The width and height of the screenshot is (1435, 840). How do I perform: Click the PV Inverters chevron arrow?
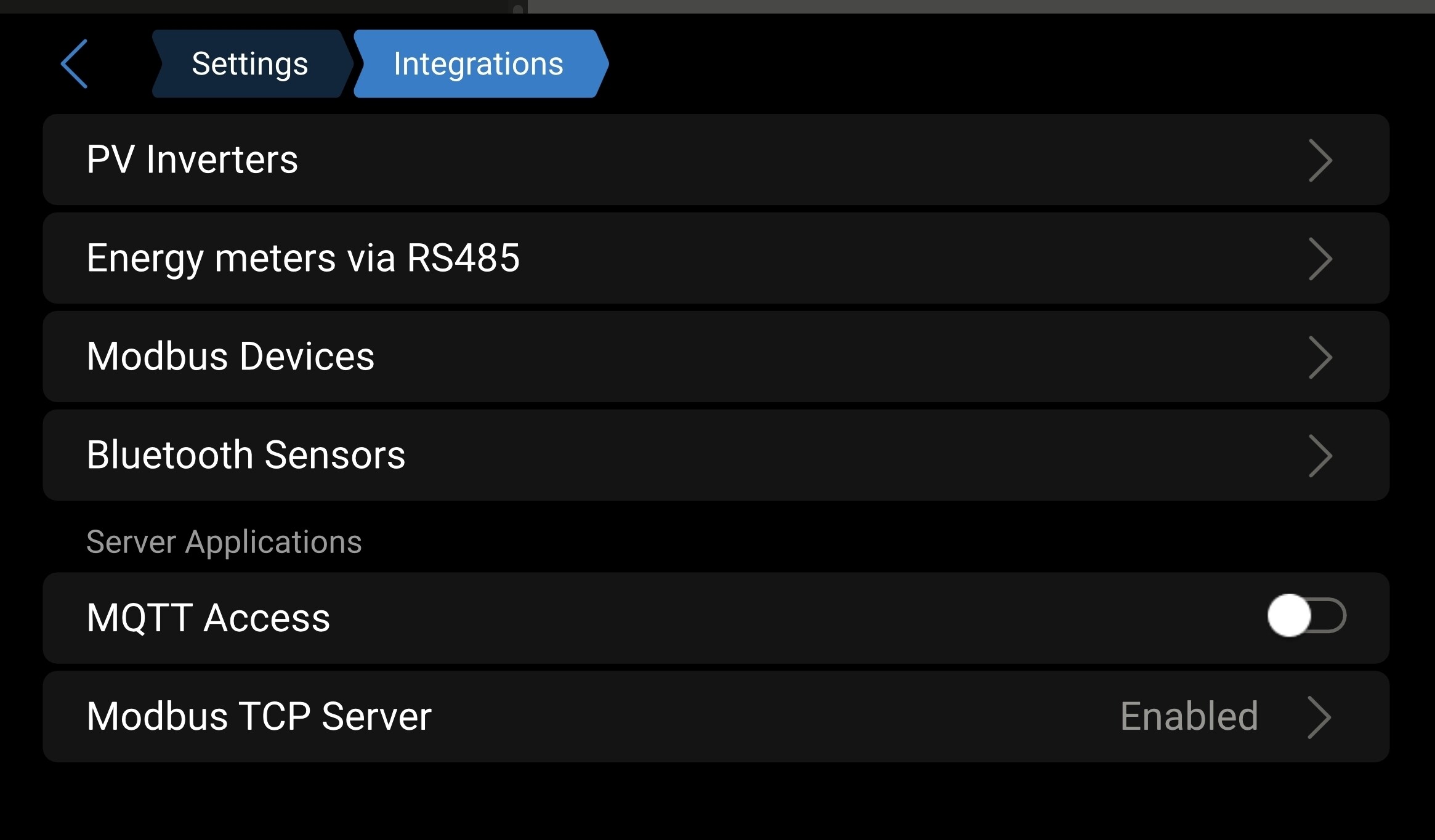(1320, 160)
